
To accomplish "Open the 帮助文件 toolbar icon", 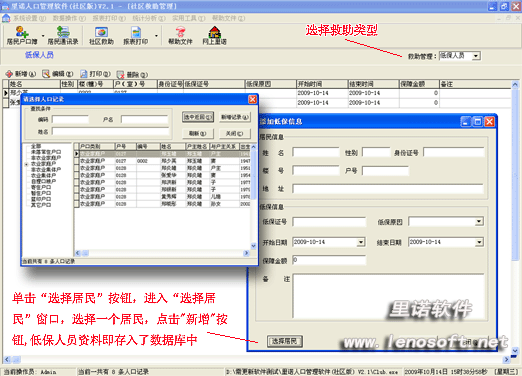I will [x=180, y=32].
